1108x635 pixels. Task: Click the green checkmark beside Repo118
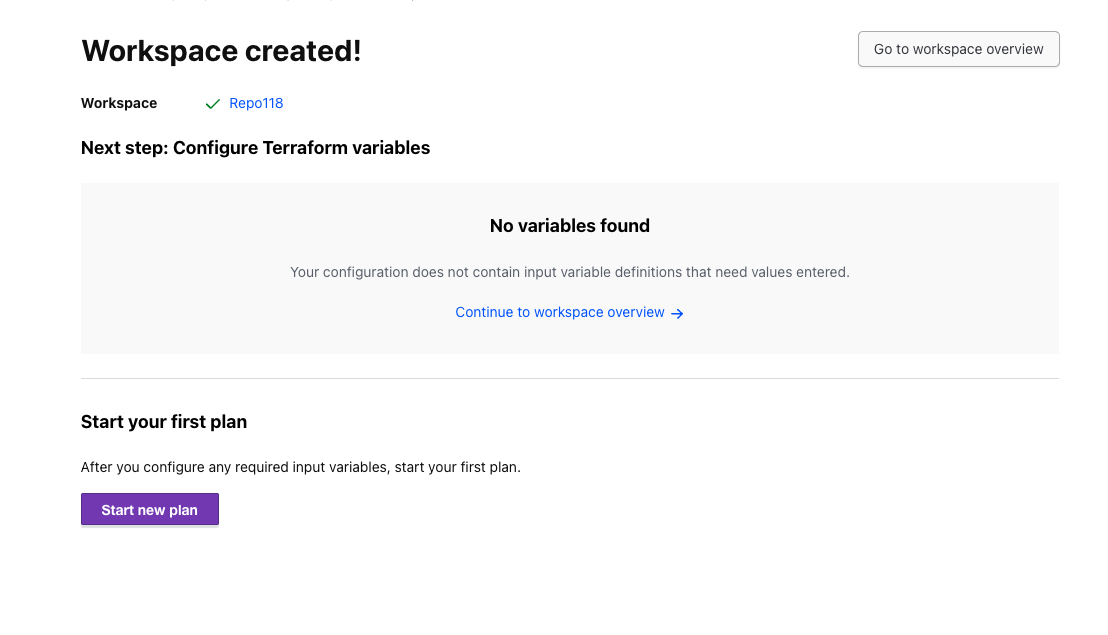(212, 104)
